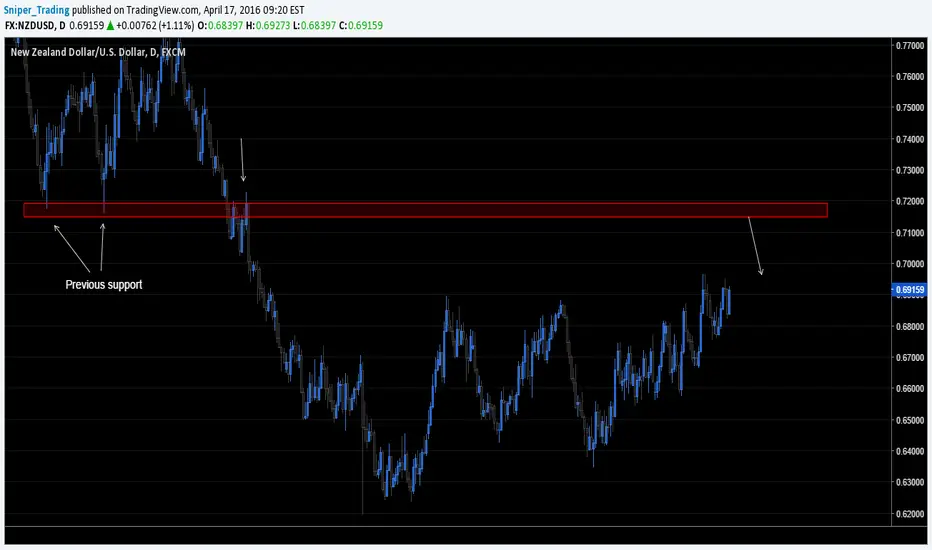Screen dimensions: 932x550
Task: Click the April 17, 2016 09:20 EST timestamp
Action: pos(254,11)
